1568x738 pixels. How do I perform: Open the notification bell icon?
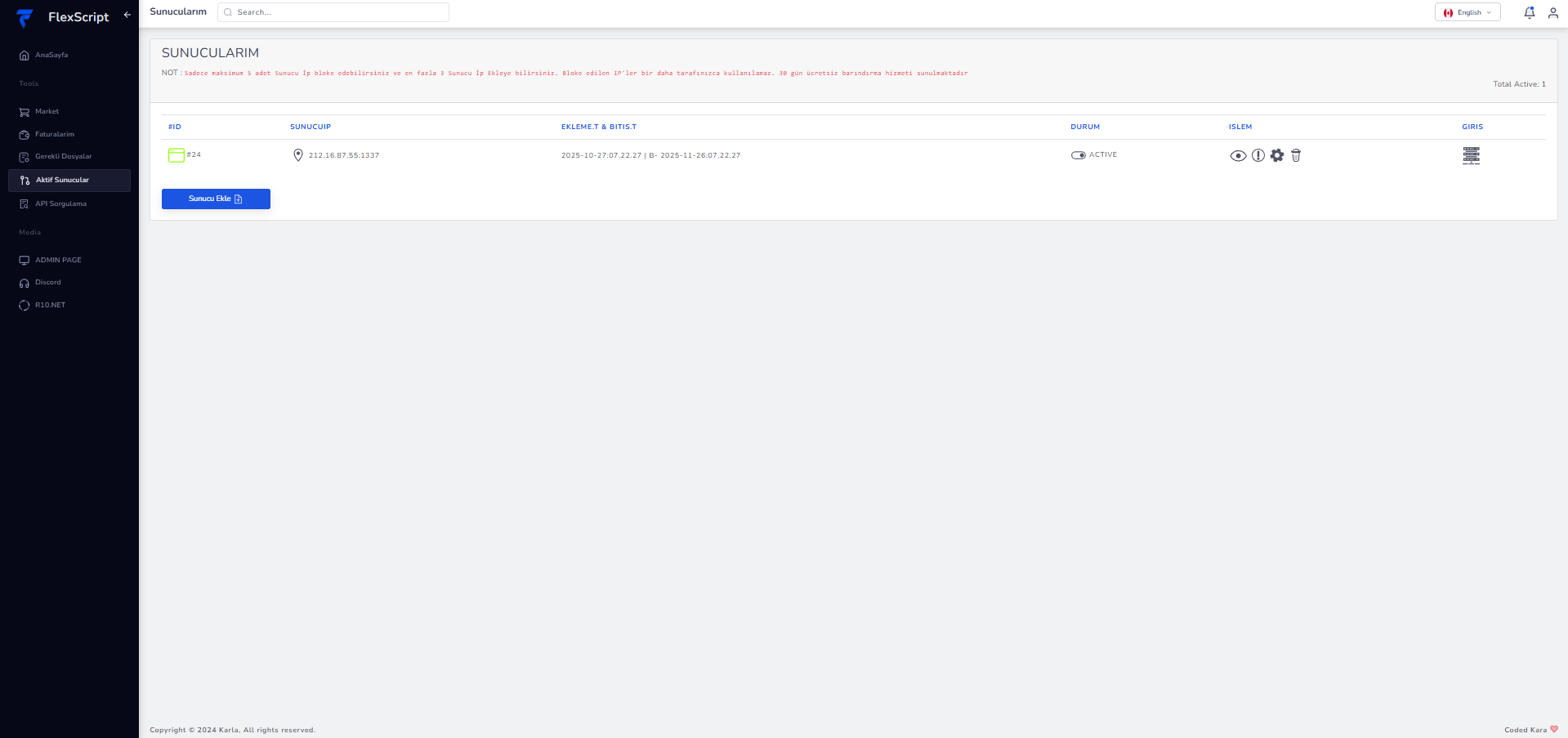pyautogui.click(x=1529, y=12)
